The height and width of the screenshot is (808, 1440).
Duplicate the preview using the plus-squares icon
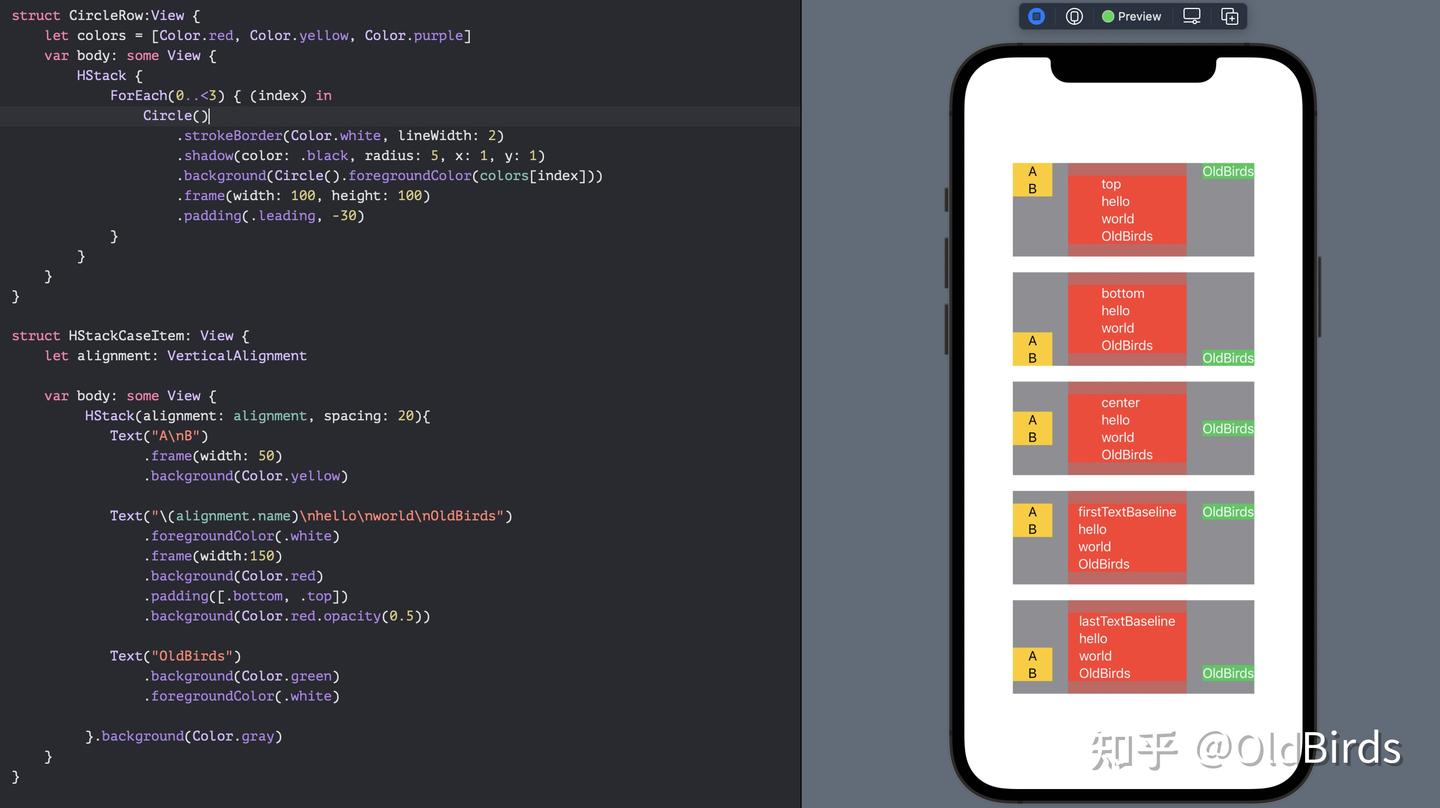[1230, 16]
